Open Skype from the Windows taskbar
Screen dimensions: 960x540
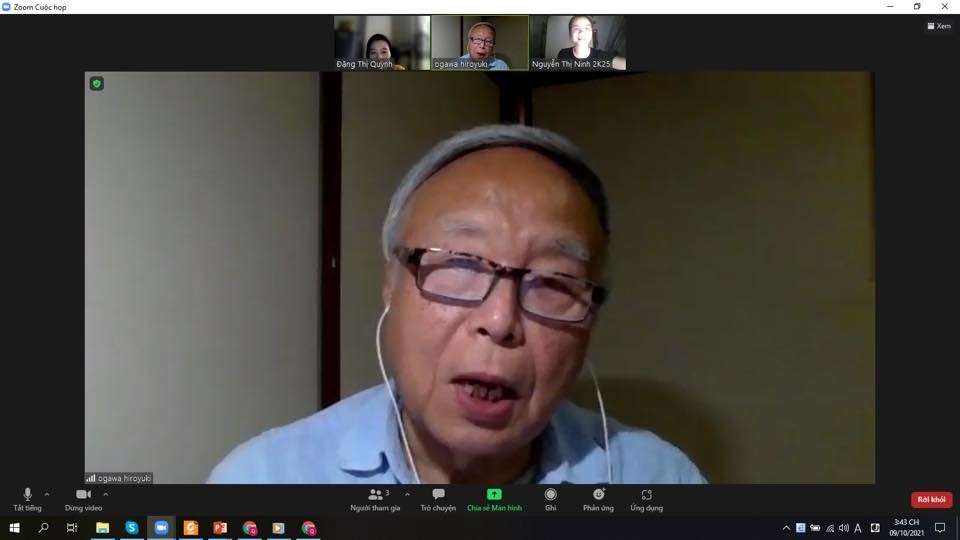tap(132, 528)
